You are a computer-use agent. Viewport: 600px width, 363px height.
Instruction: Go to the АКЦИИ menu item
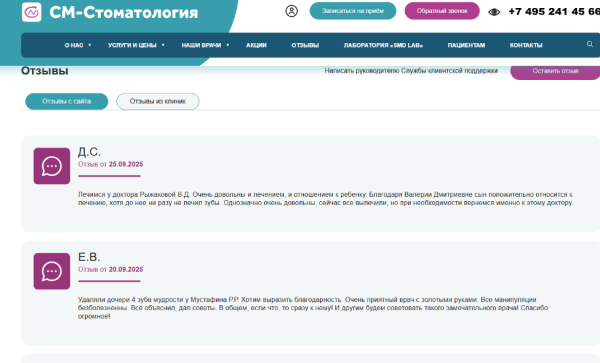click(x=256, y=45)
